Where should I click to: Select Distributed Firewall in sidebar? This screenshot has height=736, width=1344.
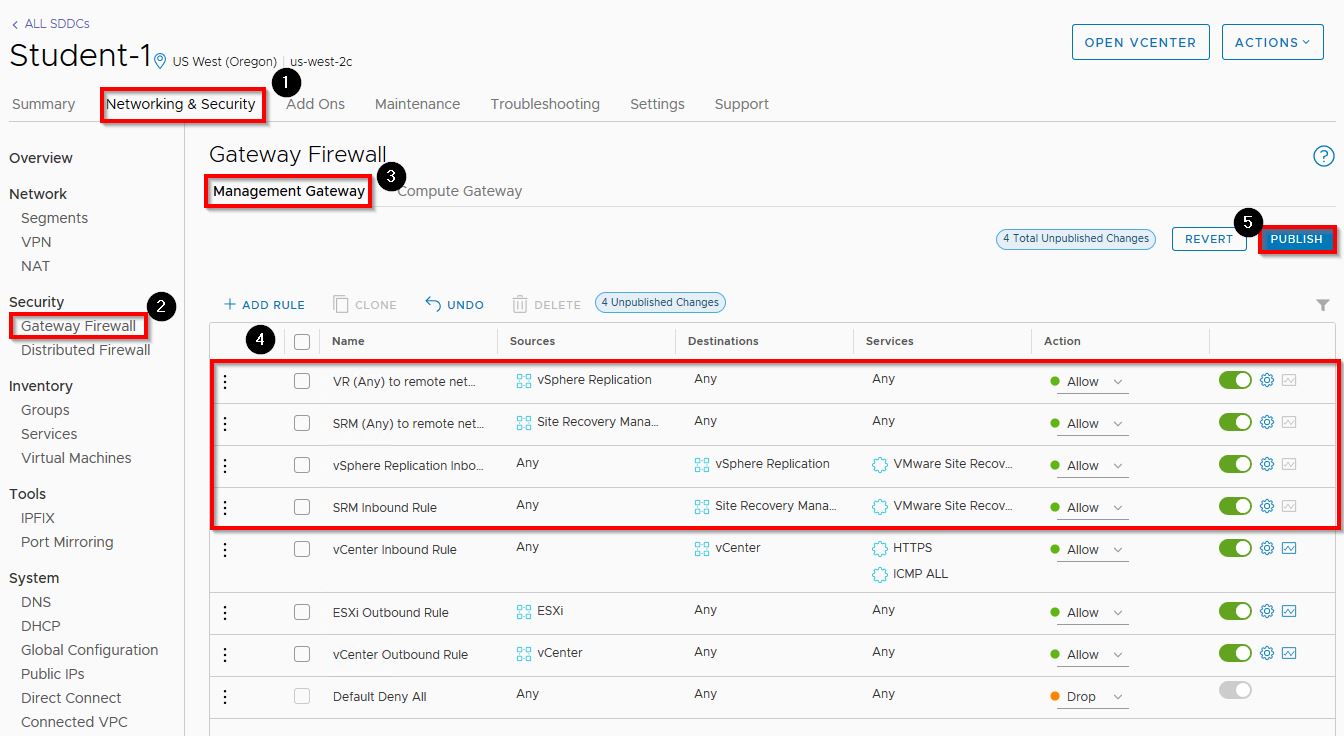[x=85, y=350]
